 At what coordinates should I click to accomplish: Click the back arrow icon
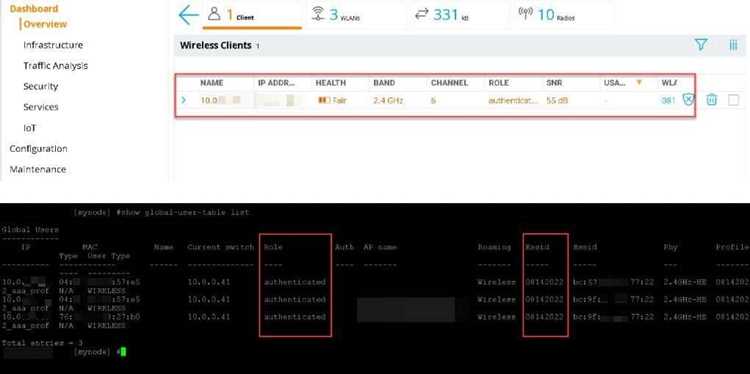188,15
